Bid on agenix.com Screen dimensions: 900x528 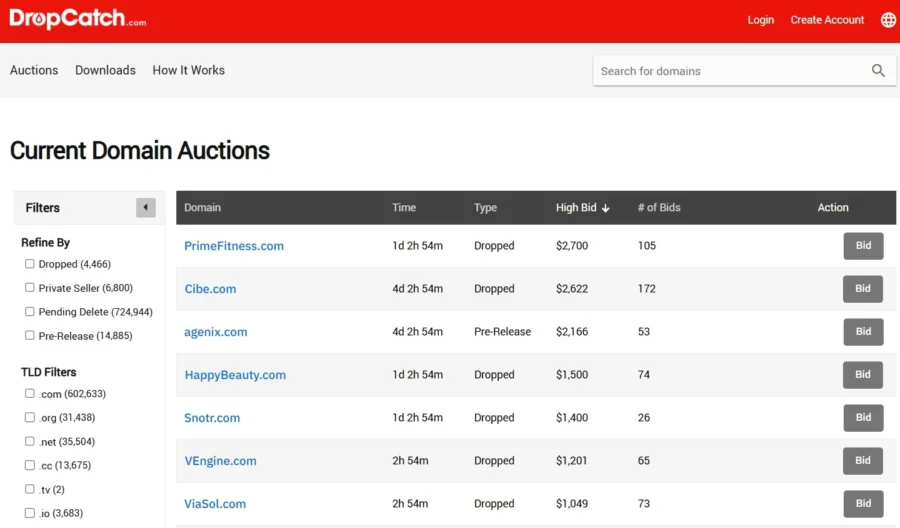click(863, 332)
